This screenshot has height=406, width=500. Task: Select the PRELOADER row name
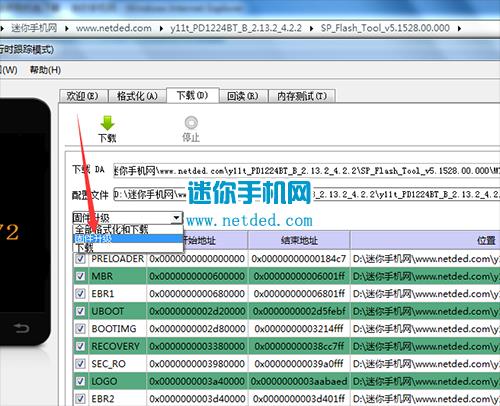tap(118, 259)
